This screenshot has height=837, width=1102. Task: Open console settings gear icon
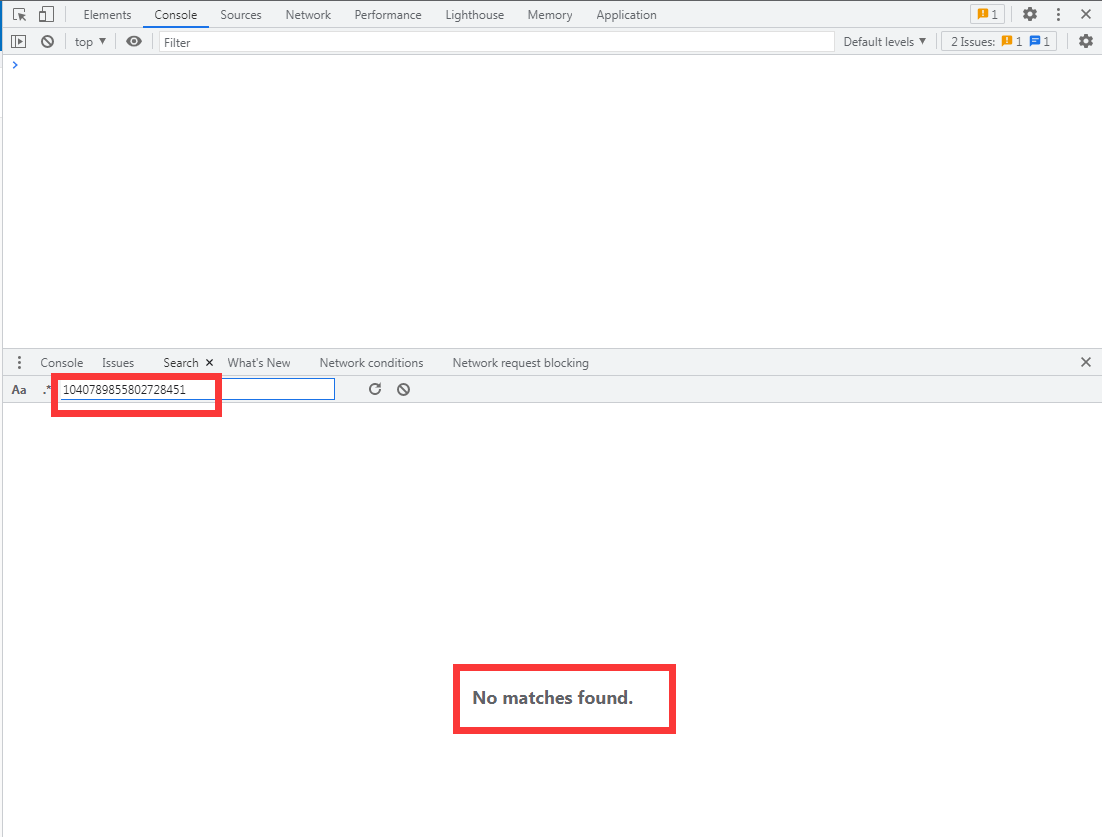(x=1086, y=42)
